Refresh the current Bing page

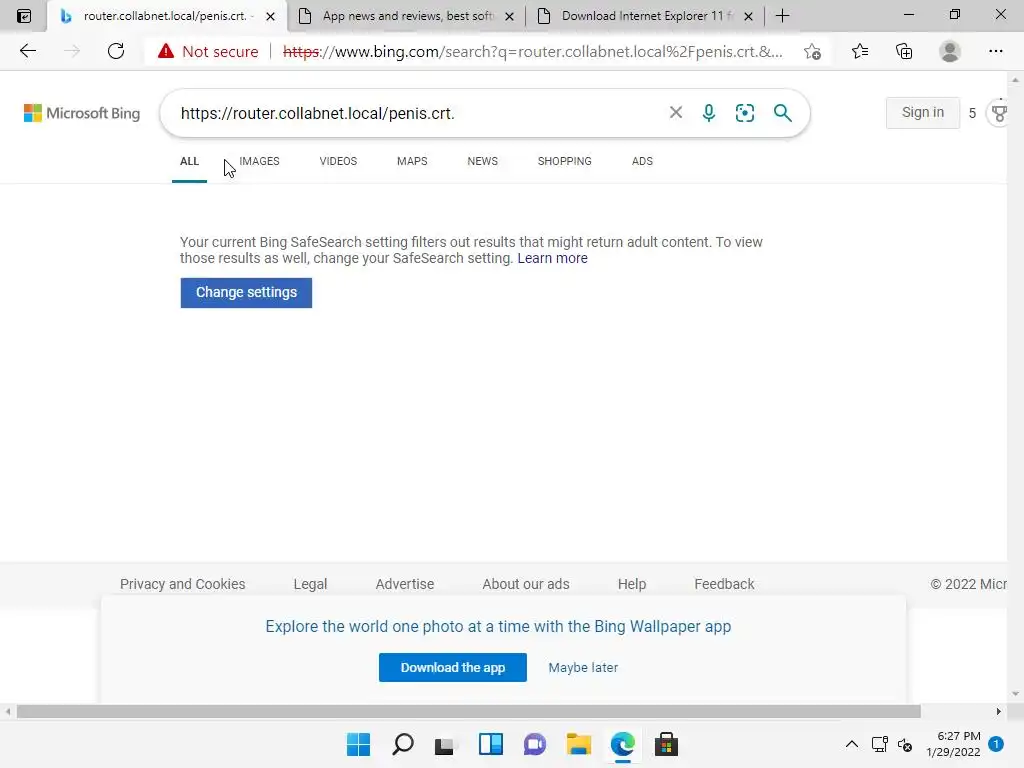tap(116, 51)
